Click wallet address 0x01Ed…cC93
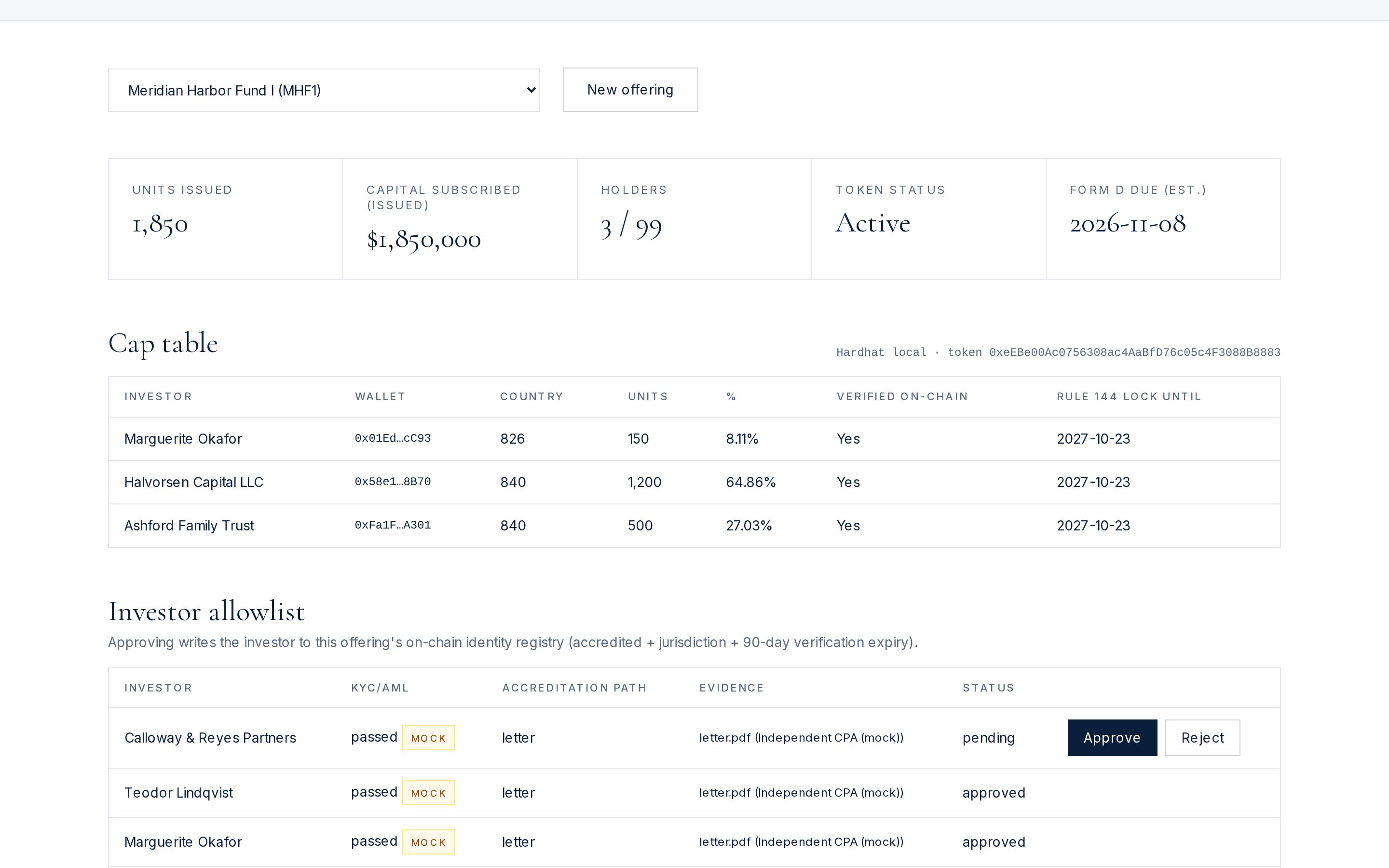1389x868 pixels. coord(393,438)
